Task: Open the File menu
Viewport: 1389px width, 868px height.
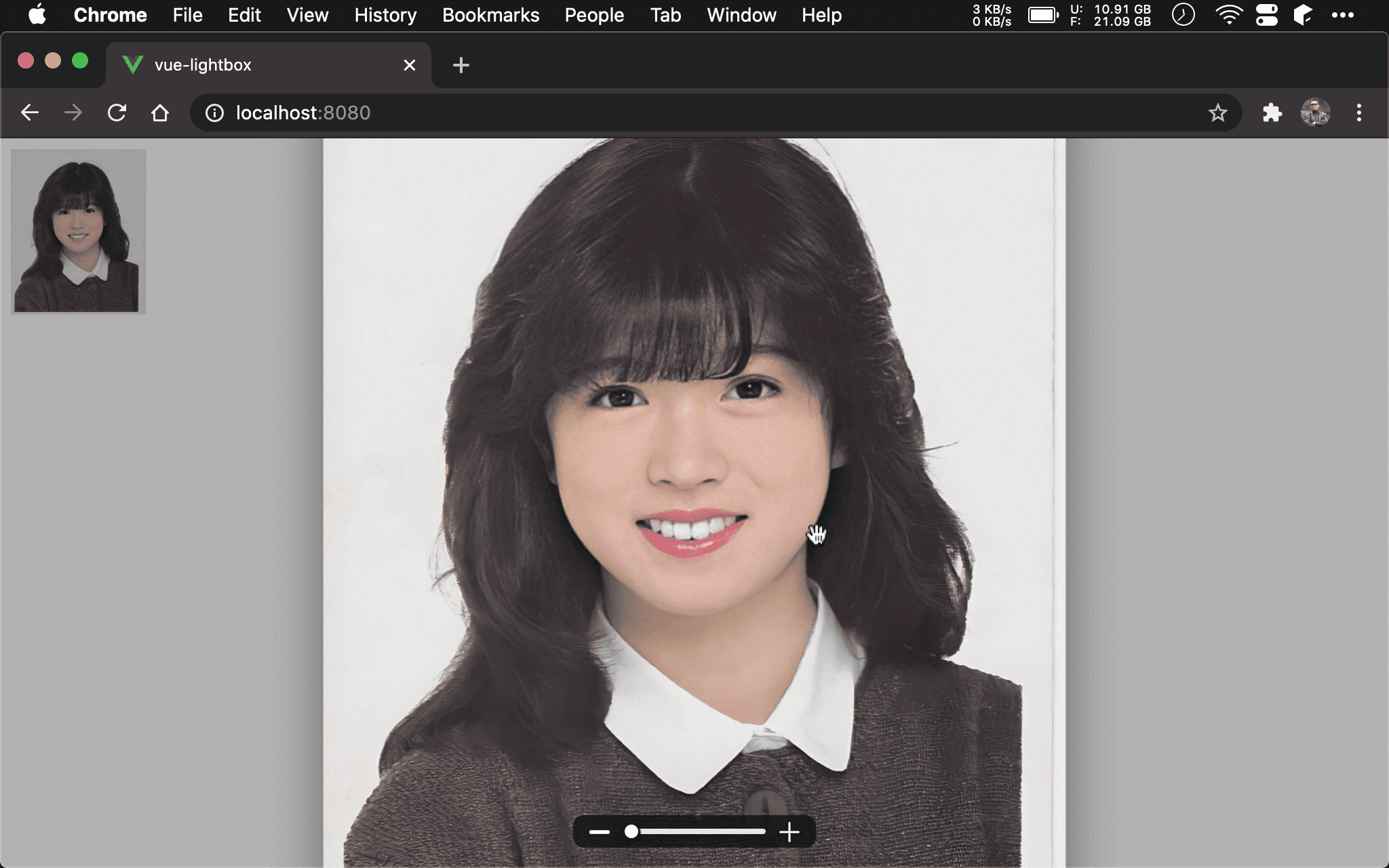Action: [x=188, y=15]
